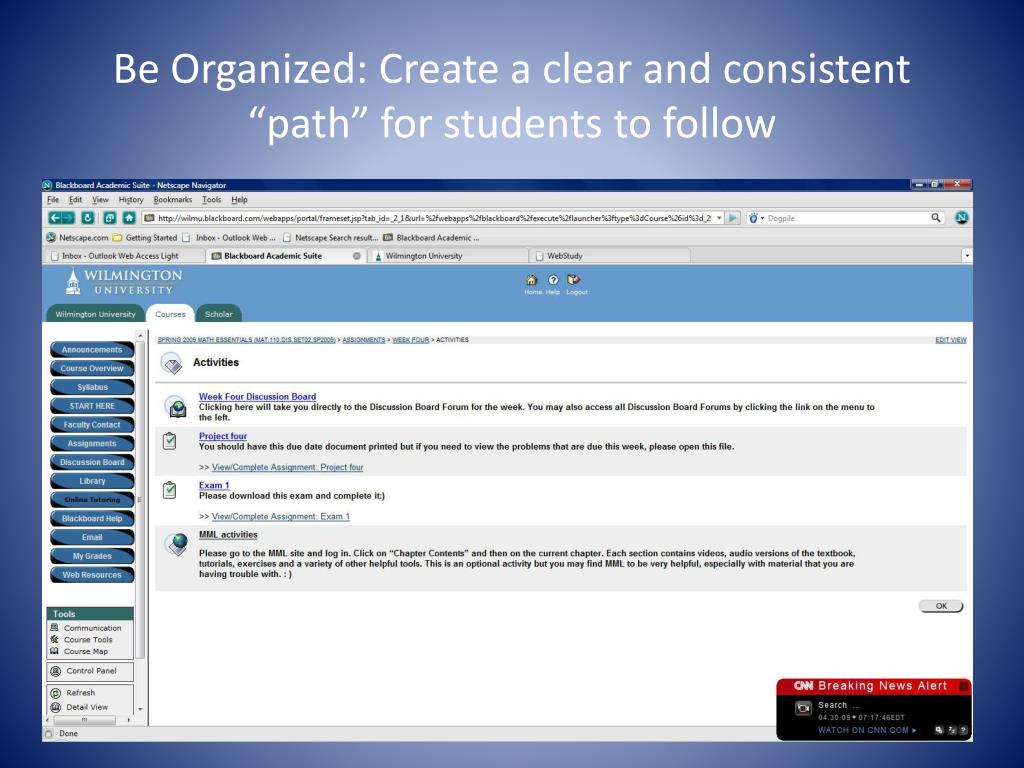The width and height of the screenshot is (1024, 768).
Task: Click the Blackboard Logout icon
Action: (x=573, y=280)
